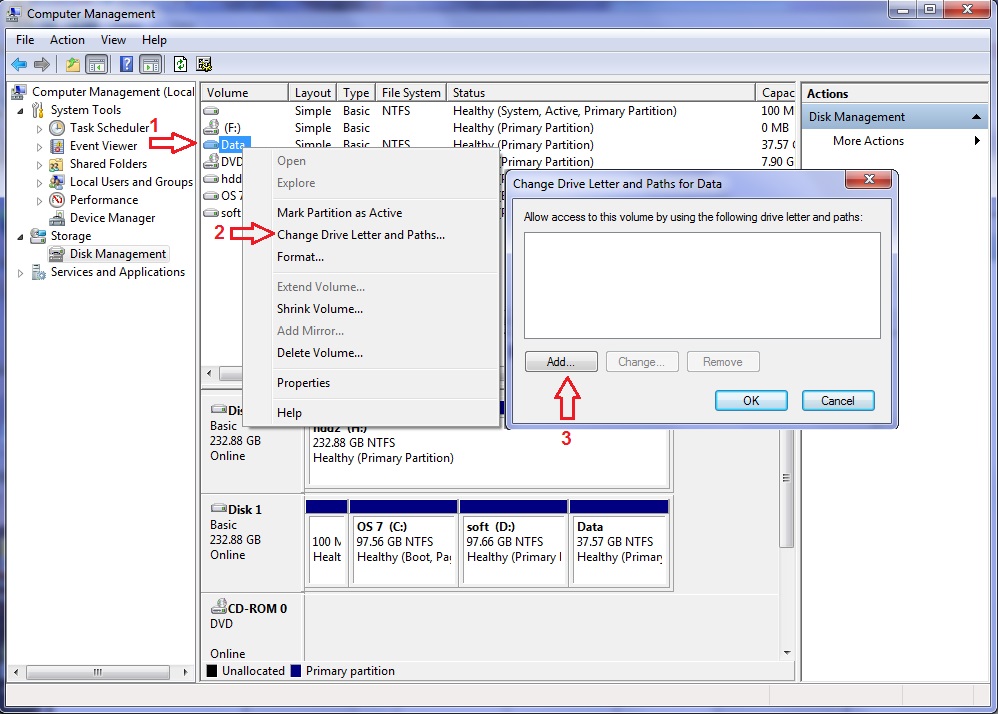
Task: Collapse the Disk Management actions section
Action: pyautogui.click(x=976, y=117)
